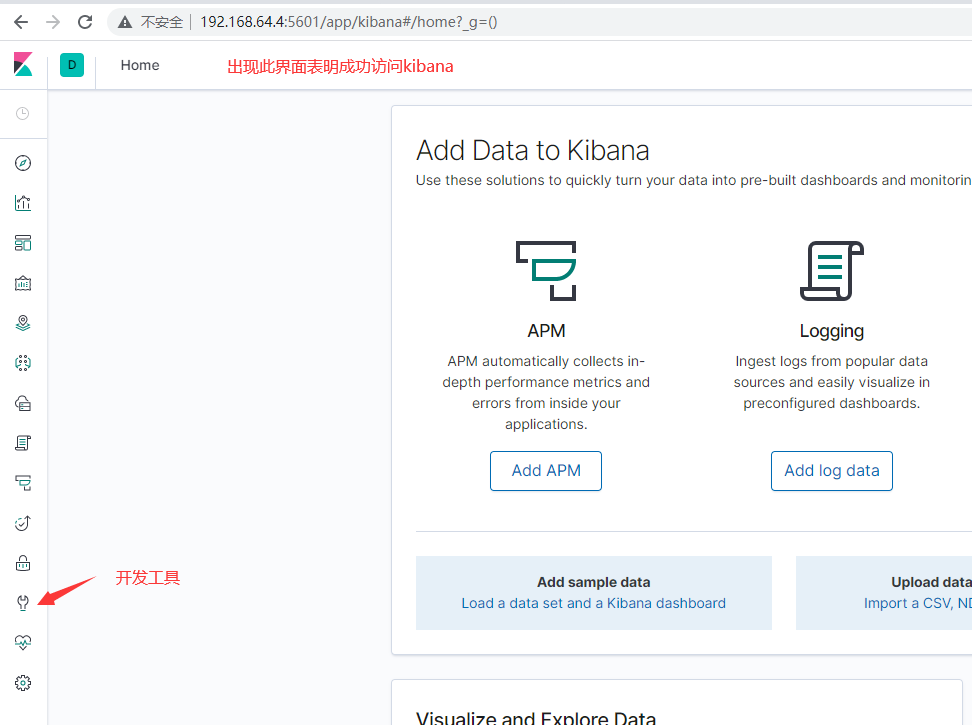Screen dimensions: 972x725
Task: Open Management gear icon in sidebar
Action: 23,683
